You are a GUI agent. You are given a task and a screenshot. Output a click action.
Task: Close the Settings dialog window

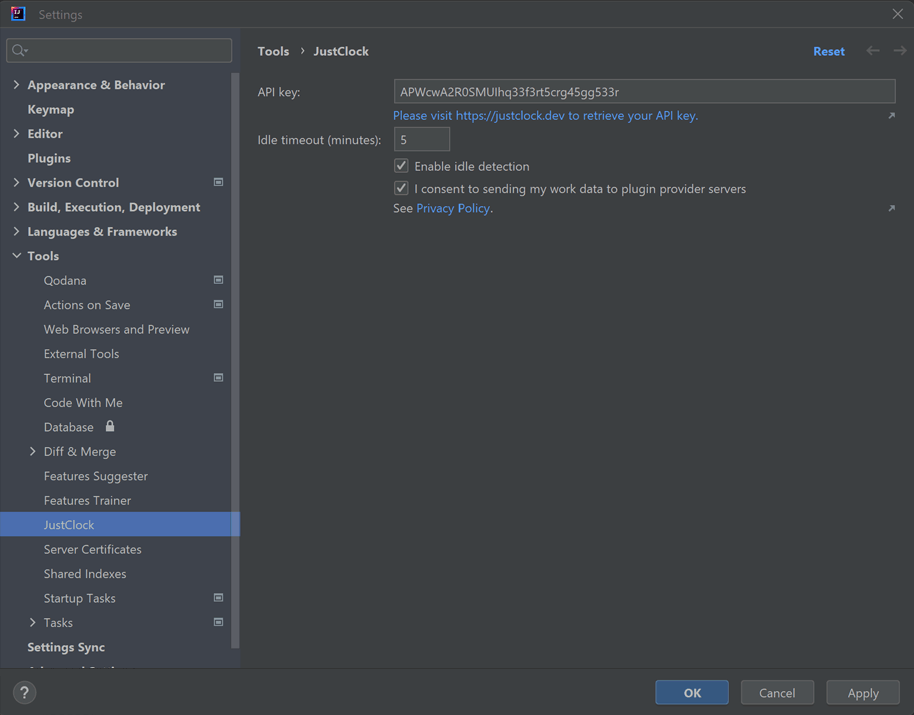[898, 14]
